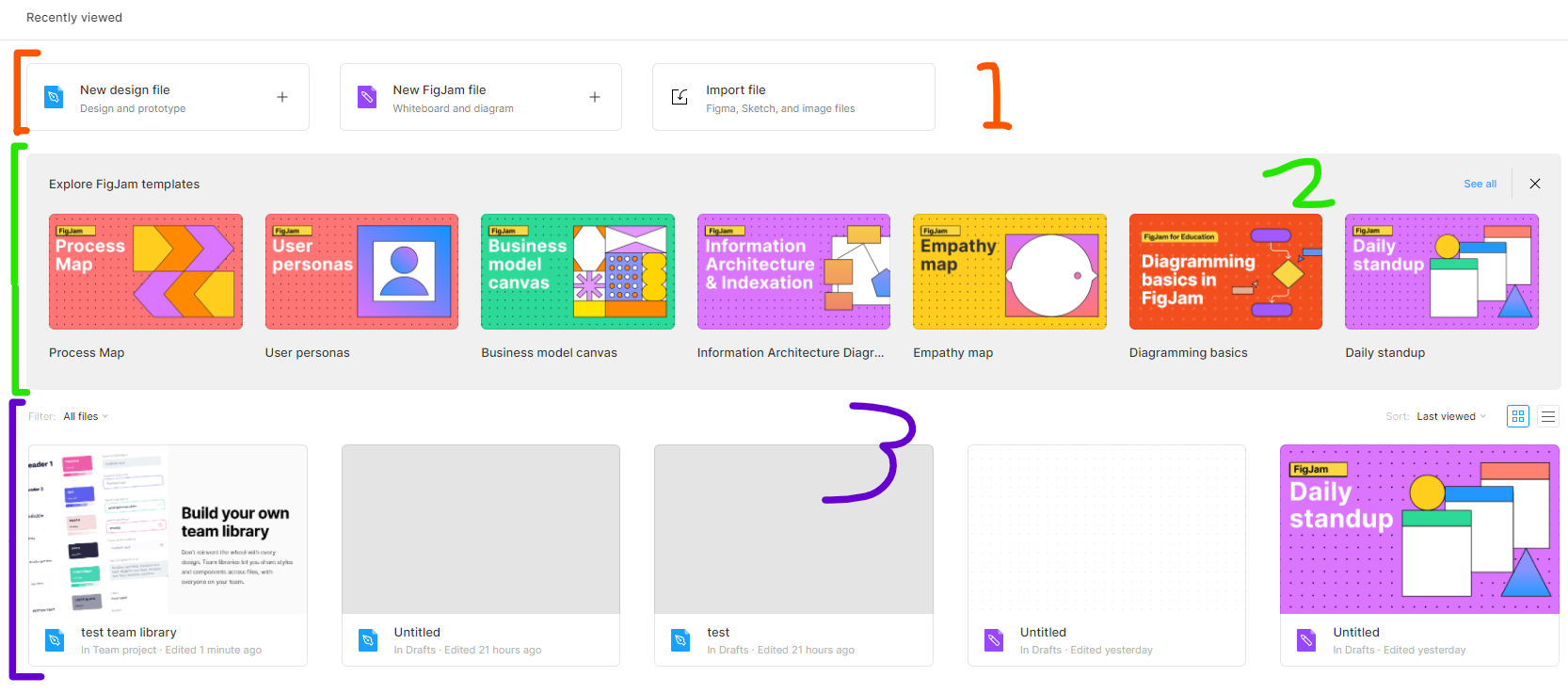Open the Business model canvas template thumbnail
Screen dimensions: 1568x693
pyautogui.click(x=578, y=271)
